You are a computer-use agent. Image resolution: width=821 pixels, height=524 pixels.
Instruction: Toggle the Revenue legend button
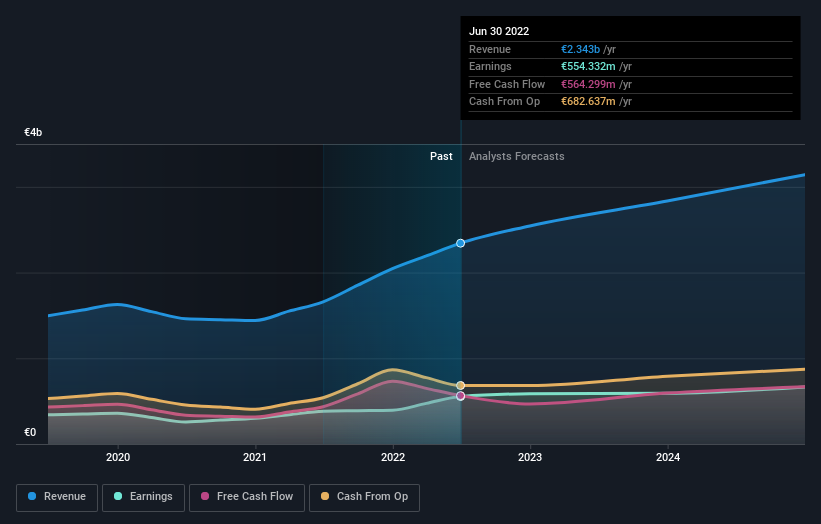[x=57, y=497]
